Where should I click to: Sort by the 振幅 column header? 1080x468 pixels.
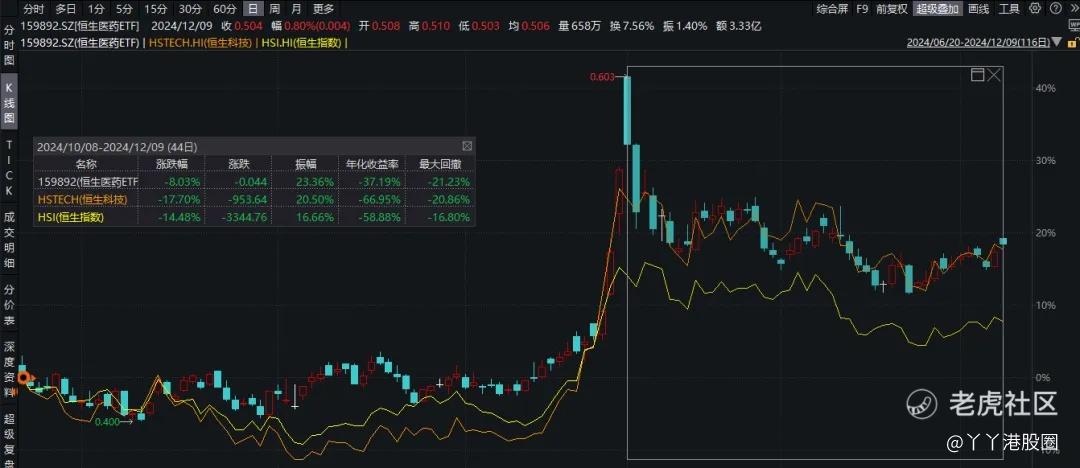point(307,164)
